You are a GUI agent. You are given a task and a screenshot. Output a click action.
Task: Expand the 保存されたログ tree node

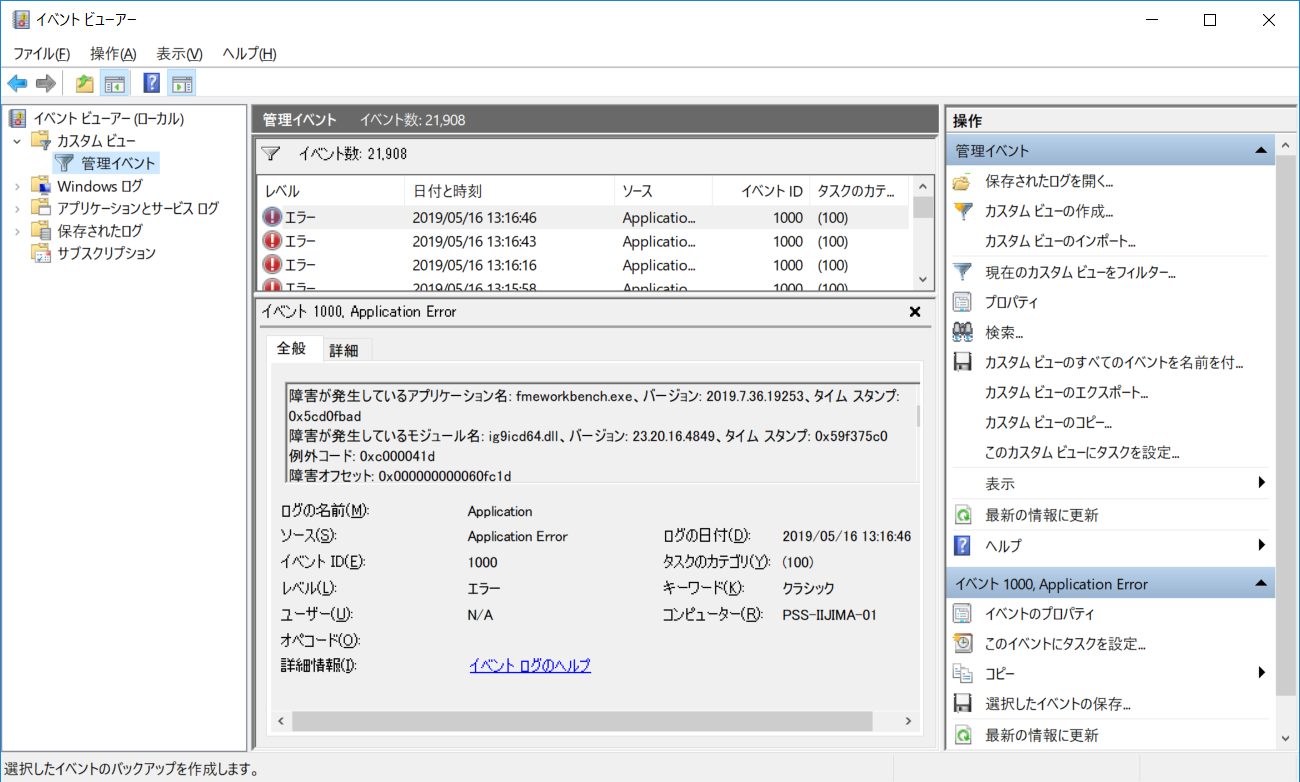(x=17, y=231)
